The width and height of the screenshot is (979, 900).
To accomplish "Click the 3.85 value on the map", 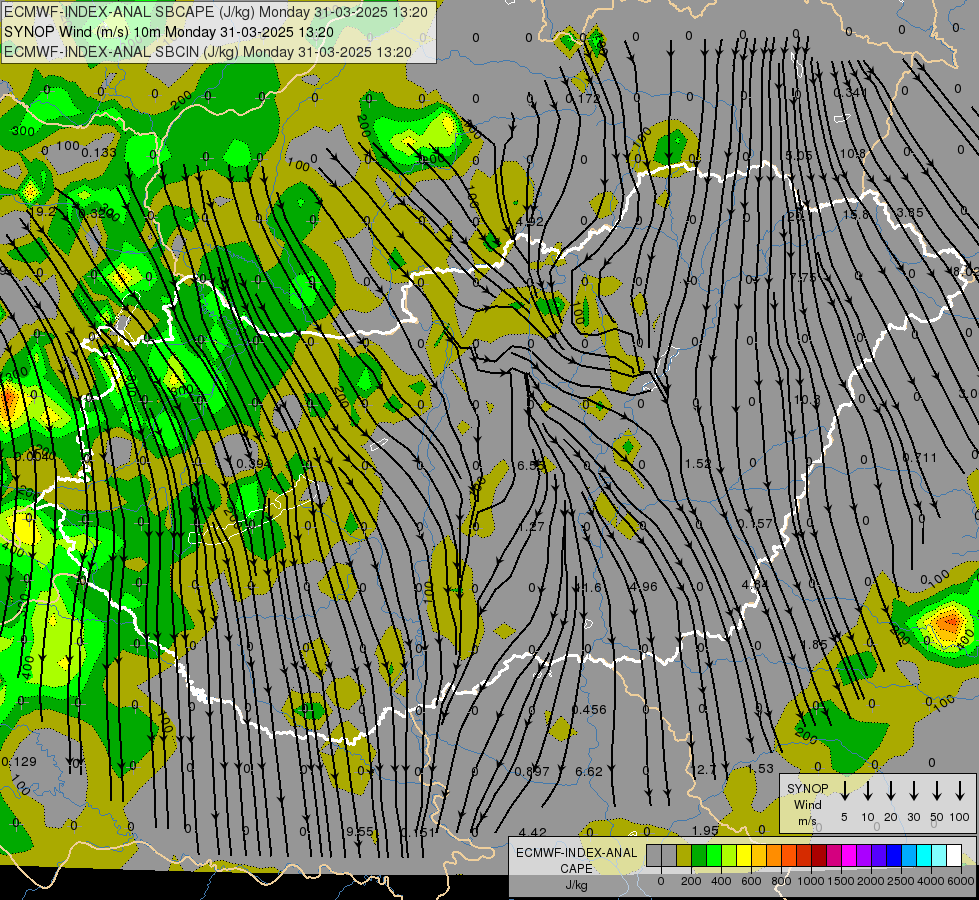I will [909, 212].
